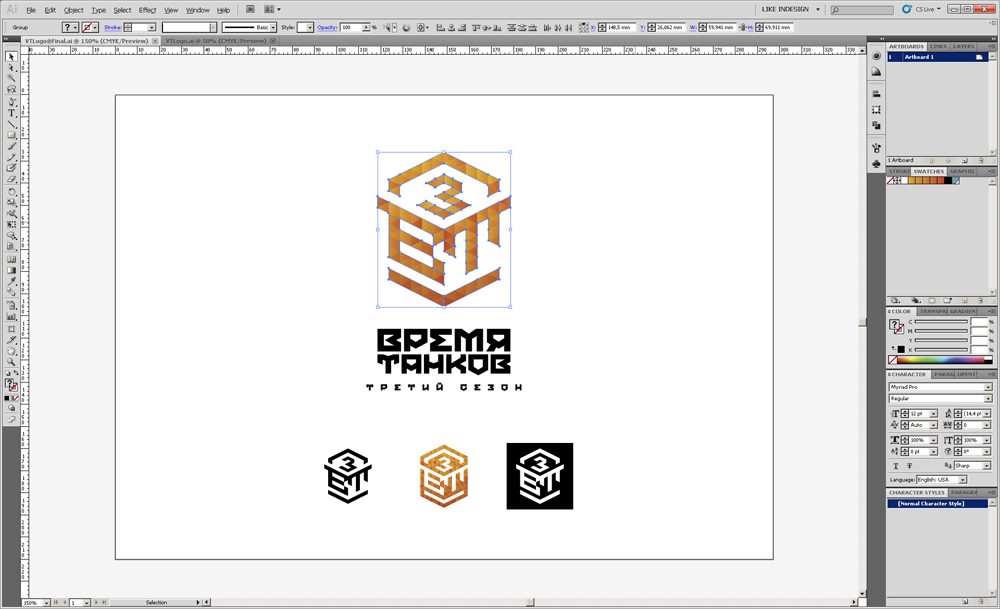Screen dimensions: 1000x609
Task: Select the Column Graph tool
Action: 11,316
